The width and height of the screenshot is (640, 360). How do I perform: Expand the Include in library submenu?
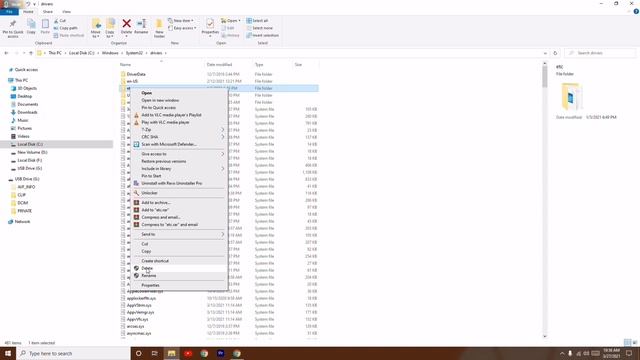(179, 169)
